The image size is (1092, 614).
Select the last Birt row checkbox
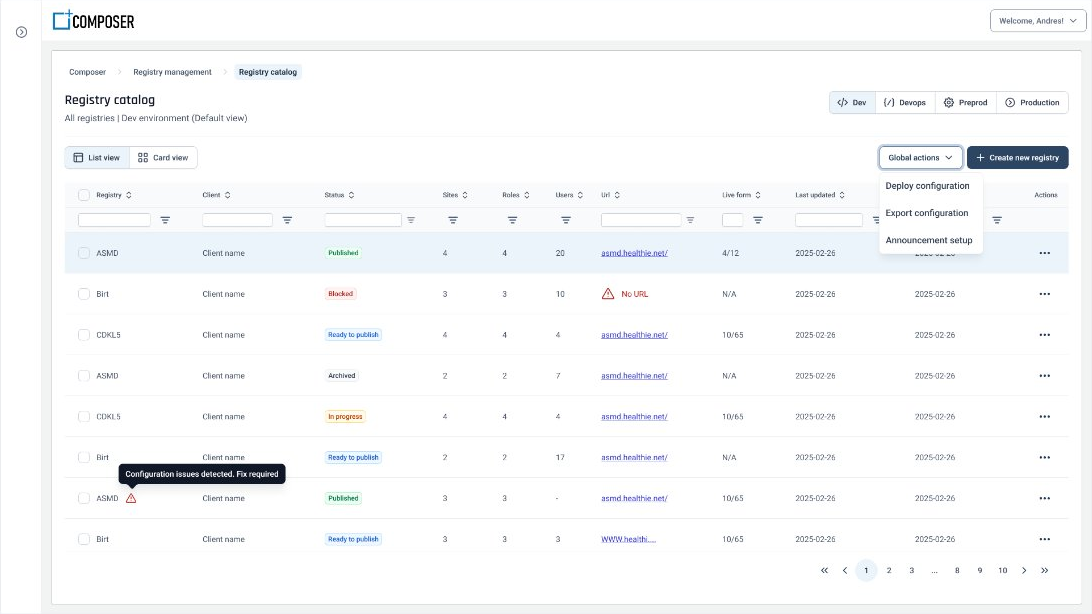(84, 539)
